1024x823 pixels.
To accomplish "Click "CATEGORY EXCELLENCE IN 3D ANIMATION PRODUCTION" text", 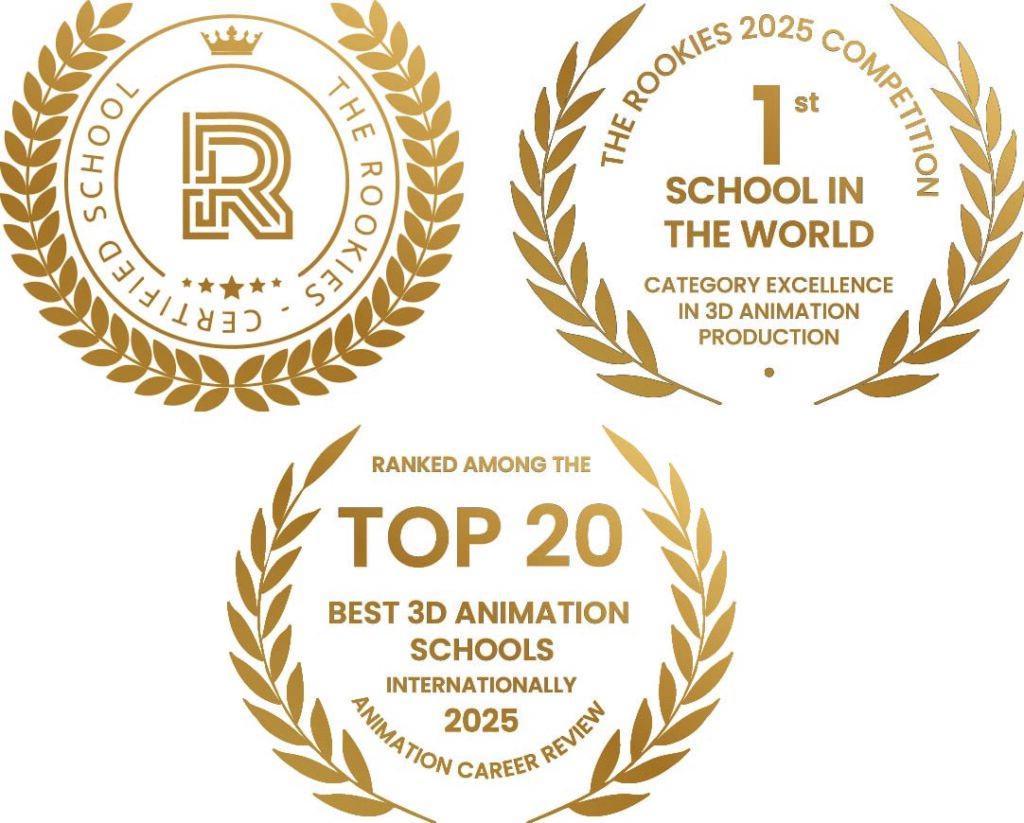I will [x=769, y=311].
